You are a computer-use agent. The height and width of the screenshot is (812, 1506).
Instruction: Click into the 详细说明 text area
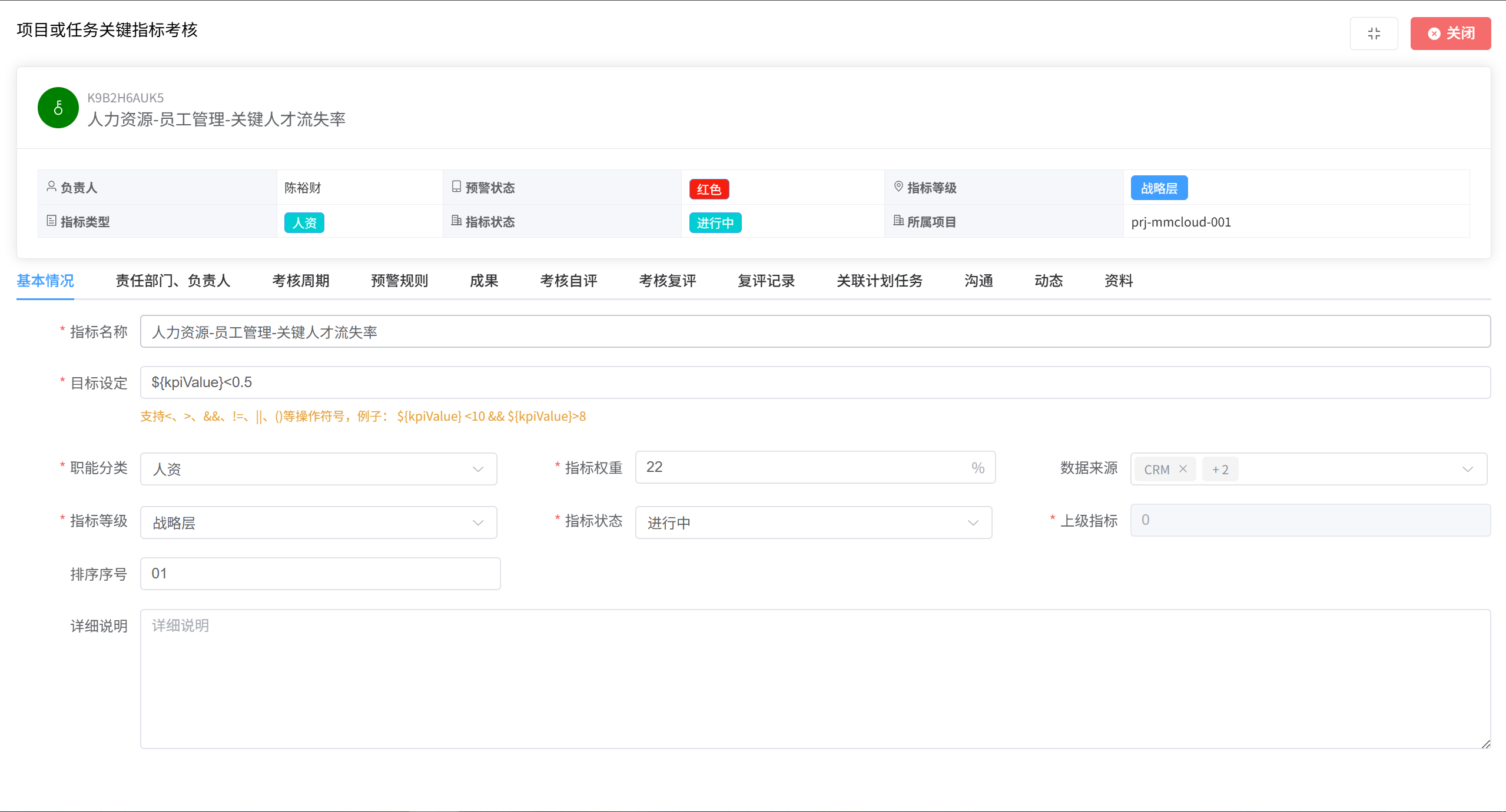tap(815, 678)
